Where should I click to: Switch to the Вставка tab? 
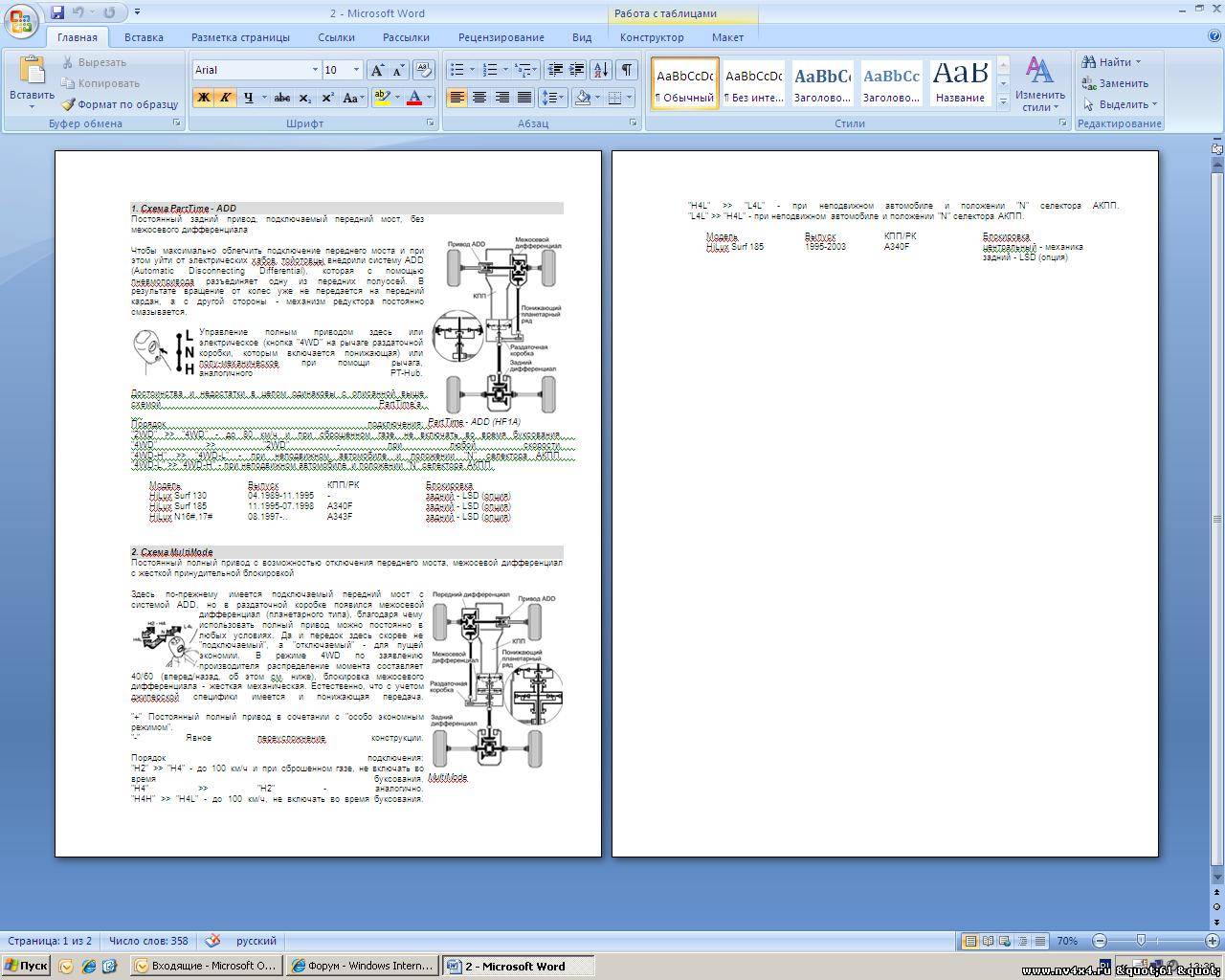pyautogui.click(x=144, y=37)
